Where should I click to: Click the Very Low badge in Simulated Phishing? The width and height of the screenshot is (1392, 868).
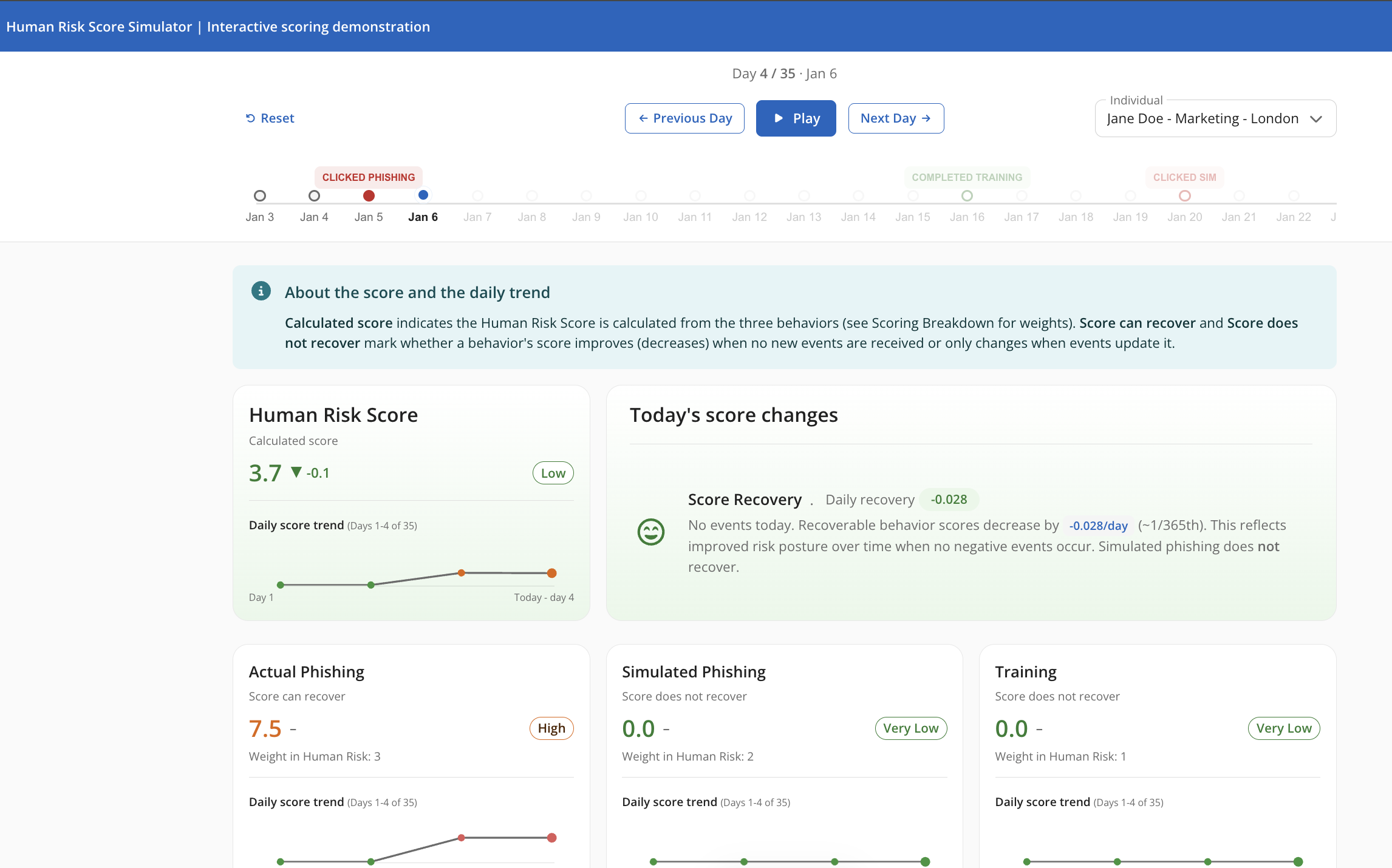911,728
